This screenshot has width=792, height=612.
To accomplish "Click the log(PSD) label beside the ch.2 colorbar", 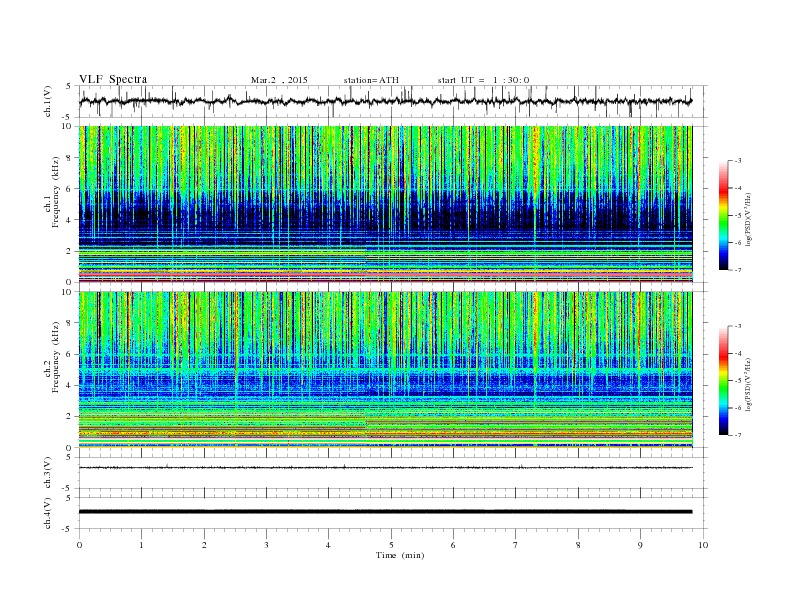I will point(749,385).
